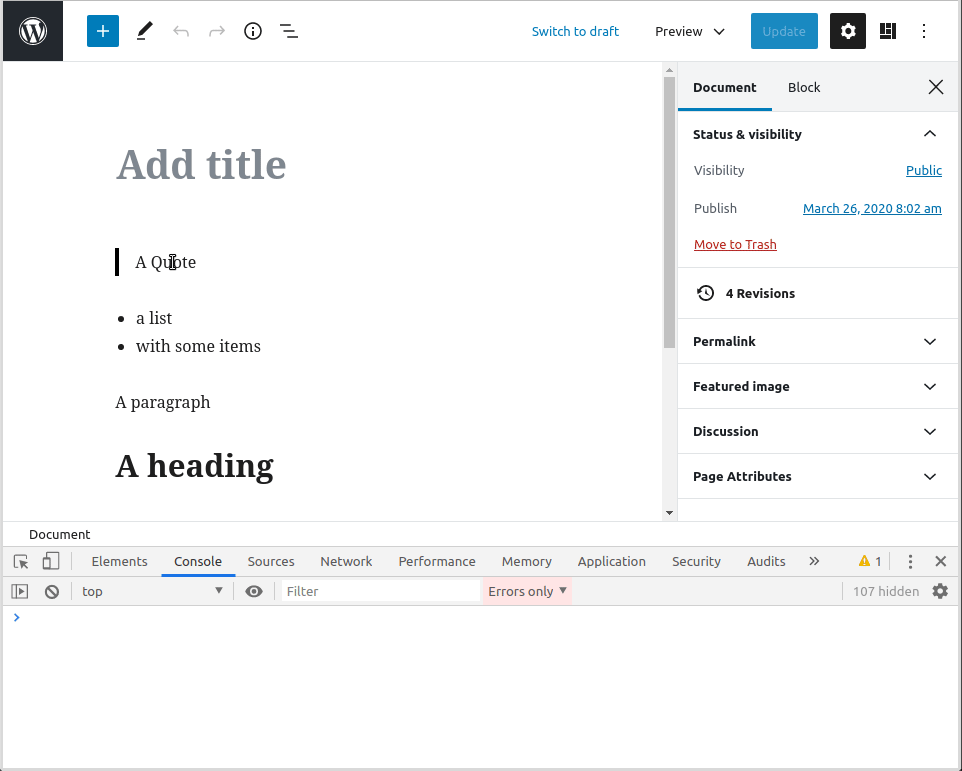962x771 pixels.
Task: Click the WordPress logo icon
Action: 33,31
